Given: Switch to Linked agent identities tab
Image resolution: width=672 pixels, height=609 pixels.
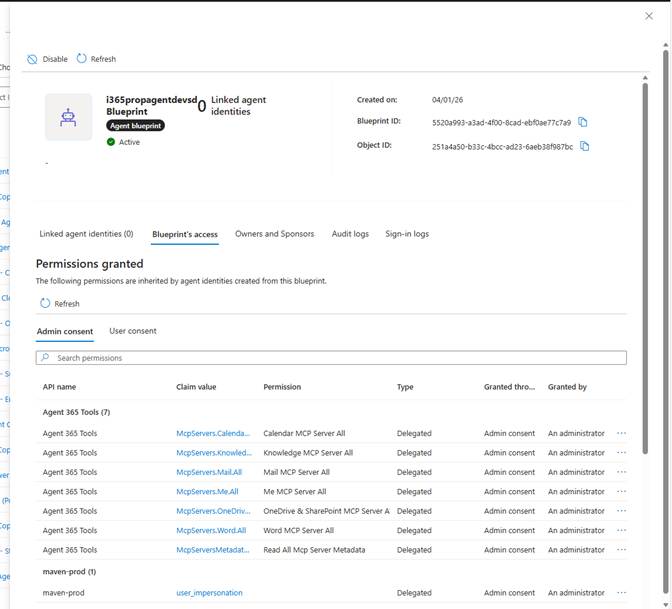Looking at the screenshot, I should point(86,234).
